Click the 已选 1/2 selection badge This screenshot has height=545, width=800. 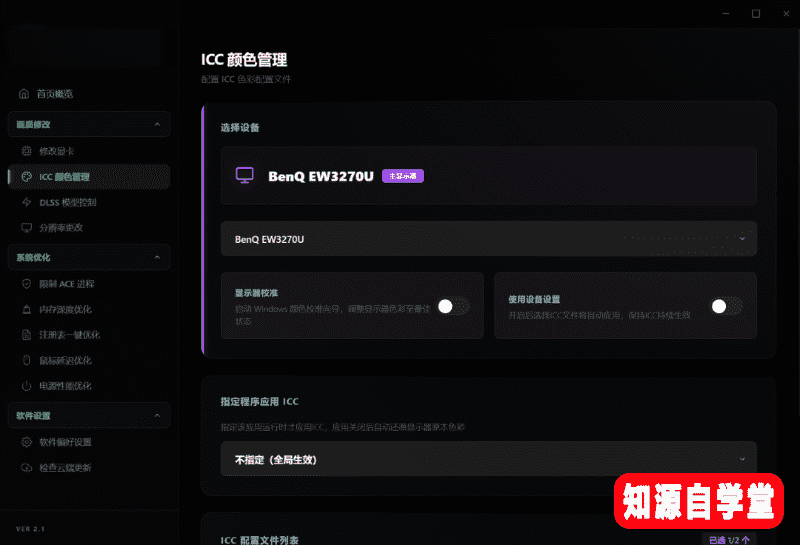pyautogui.click(x=730, y=540)
